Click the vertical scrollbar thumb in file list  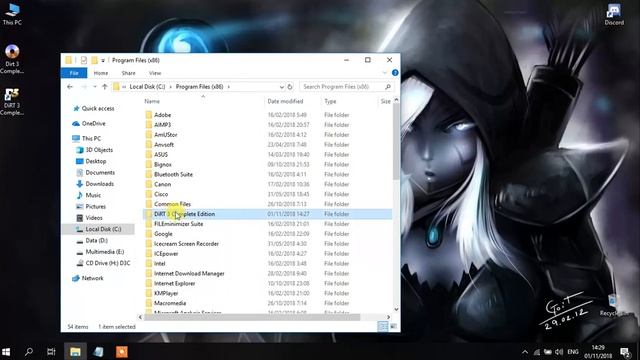pyautogui.click(x=396, y=142)
